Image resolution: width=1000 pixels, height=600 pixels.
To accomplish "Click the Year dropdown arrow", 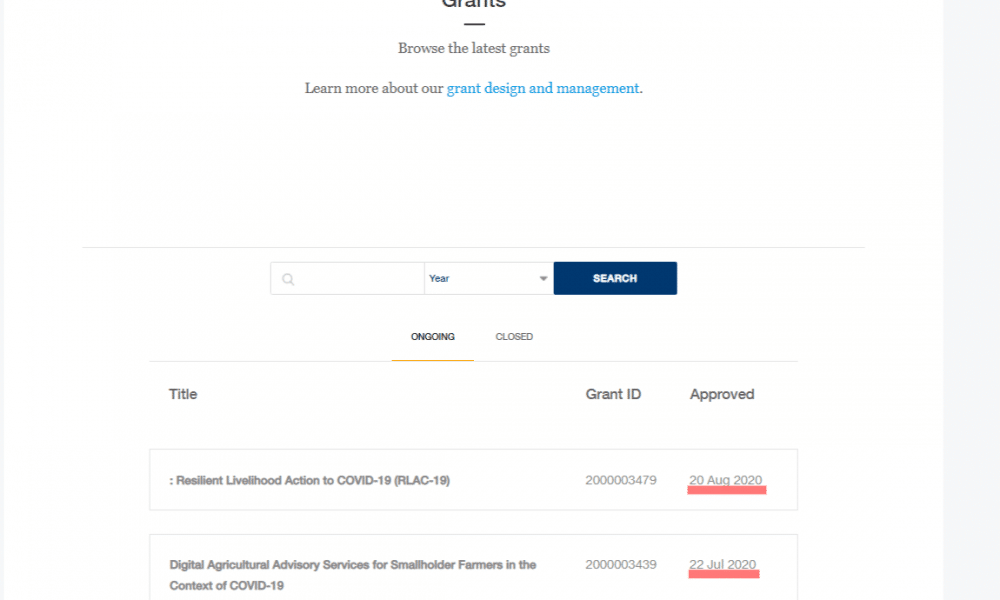I will 543,279.
